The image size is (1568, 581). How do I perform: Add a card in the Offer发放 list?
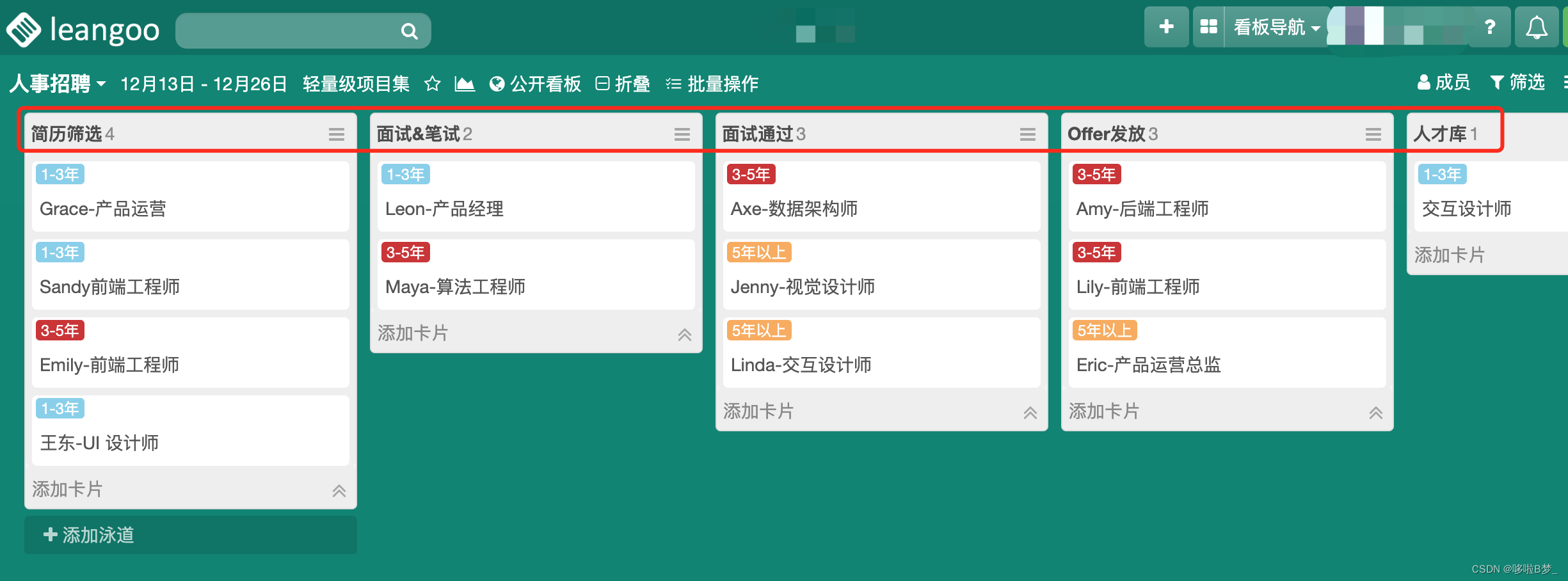pos(1105,411)
